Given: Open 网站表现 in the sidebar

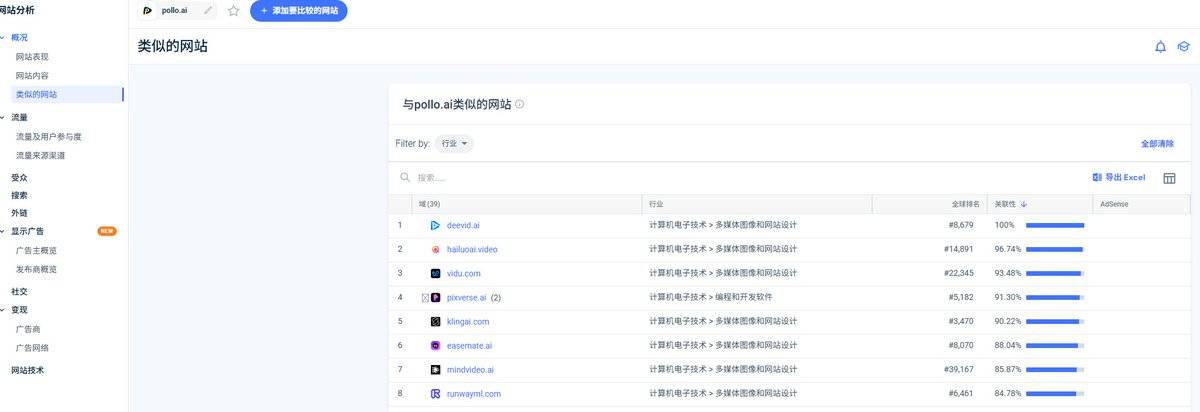Looking at the screenshot, I should (32, 56).
